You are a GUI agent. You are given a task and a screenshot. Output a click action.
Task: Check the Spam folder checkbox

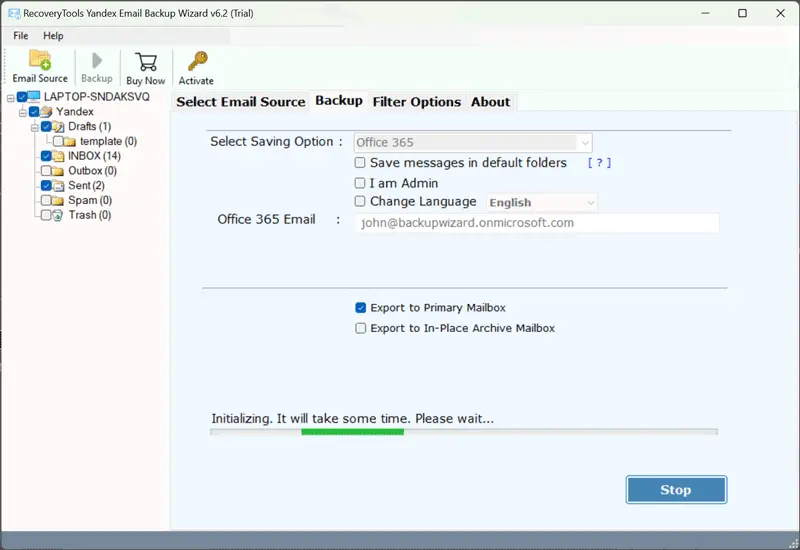[x=46, y=201]
